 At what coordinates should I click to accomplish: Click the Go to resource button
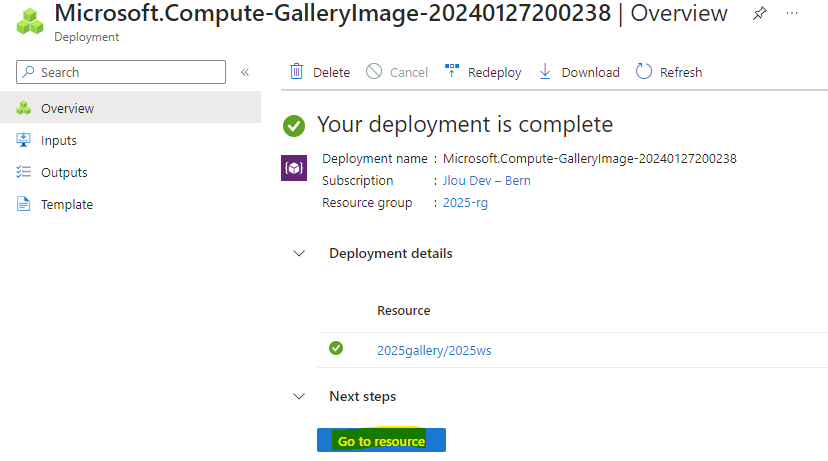381,440
